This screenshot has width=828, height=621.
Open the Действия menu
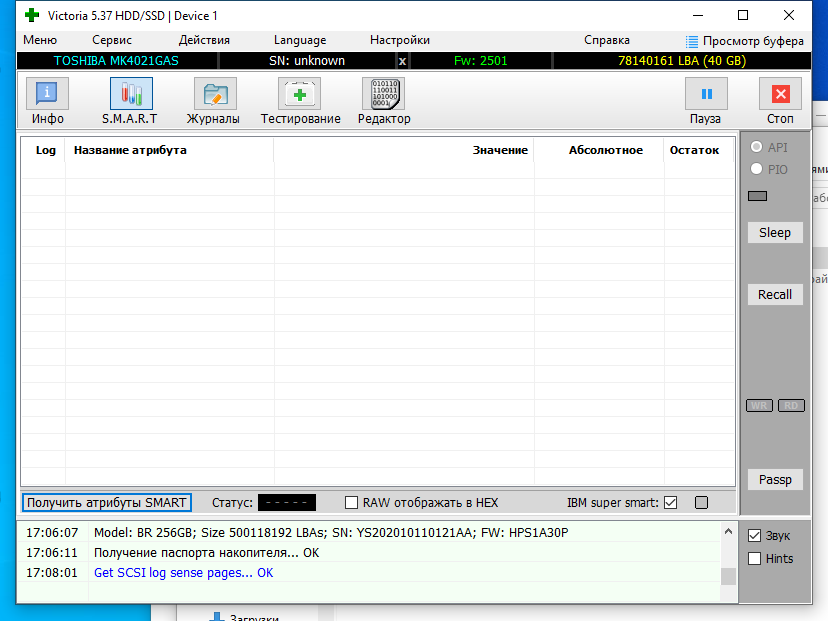point(204,40)
